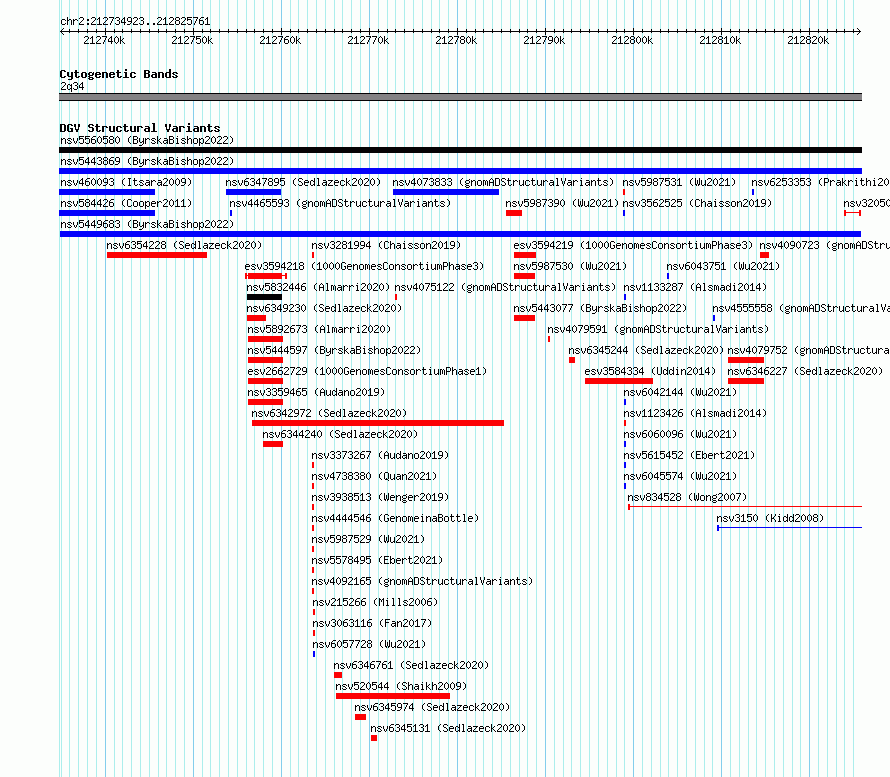890x777 pixels.
Task: Click nsv4073833 gnomAD variant label
Action: point(503,182)
